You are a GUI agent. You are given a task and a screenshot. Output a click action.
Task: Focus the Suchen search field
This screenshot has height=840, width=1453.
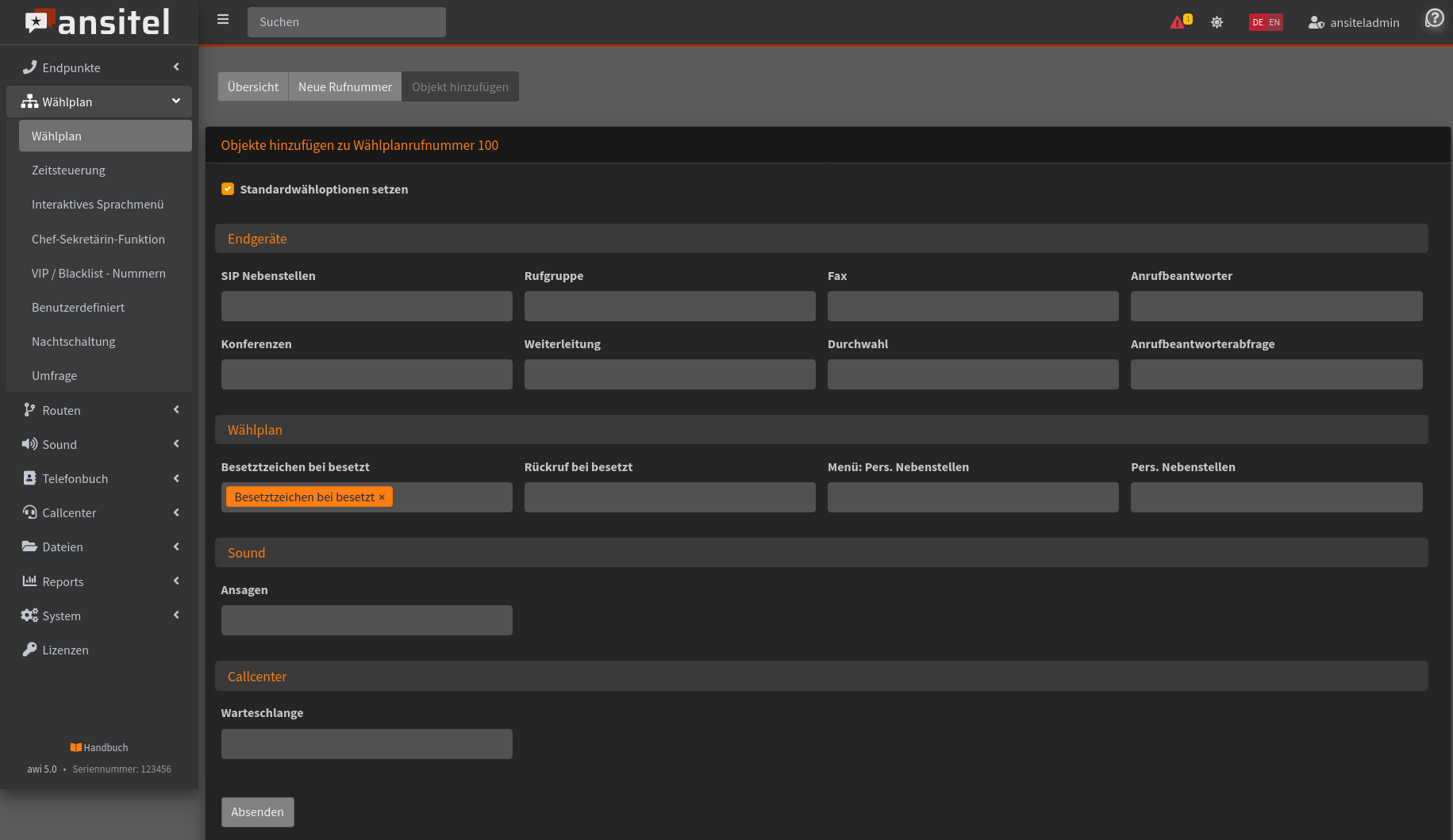click(347, 22)
